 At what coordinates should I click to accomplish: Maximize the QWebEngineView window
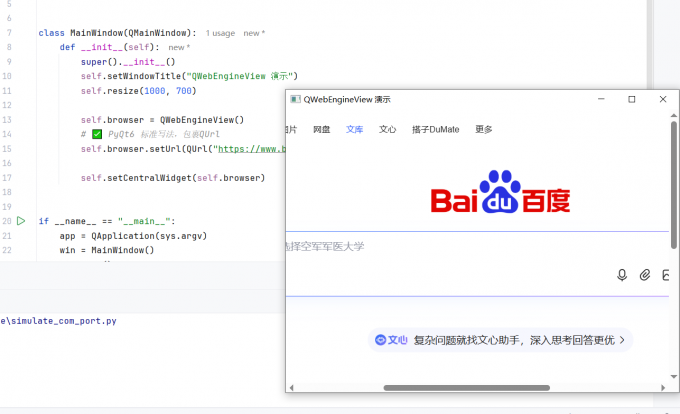pos(632,99)
